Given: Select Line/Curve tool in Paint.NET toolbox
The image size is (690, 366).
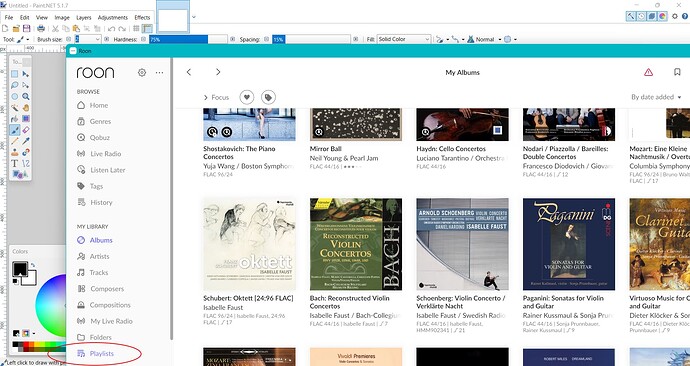Looking at the screenshot, I should pos(26,163).
